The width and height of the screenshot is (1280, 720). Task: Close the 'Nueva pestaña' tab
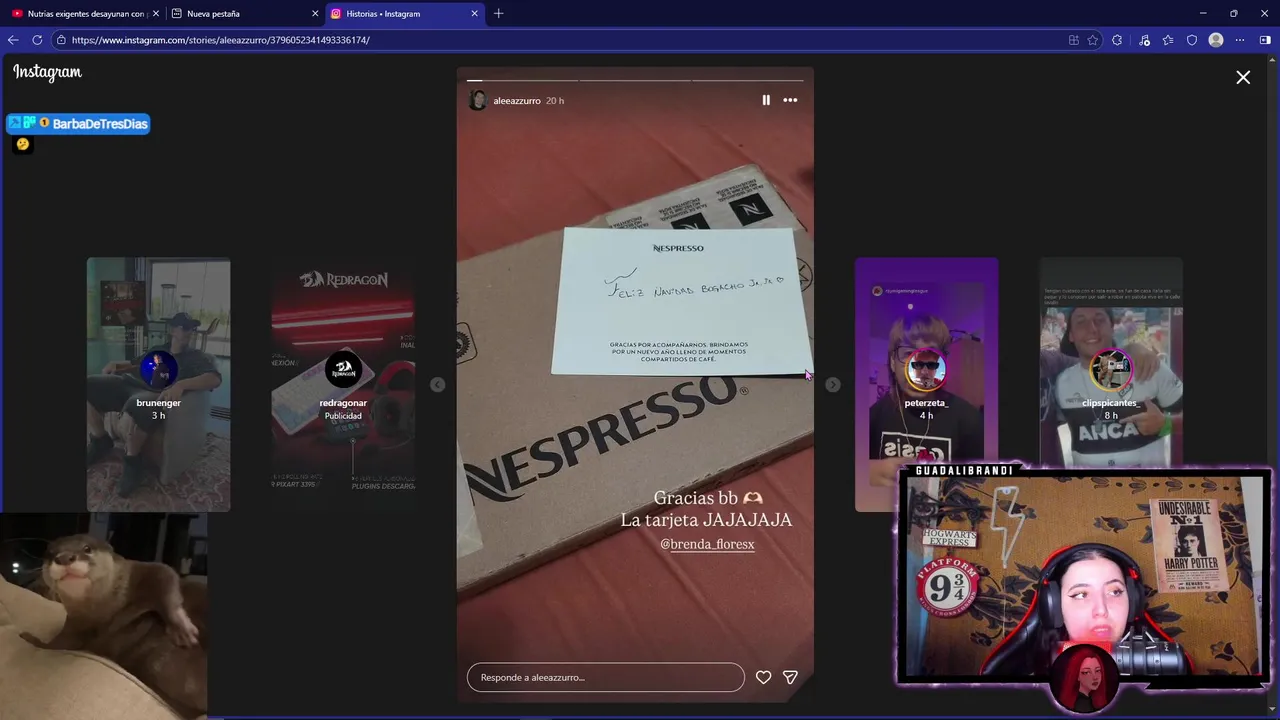pyautogui.click(x=315, y=14)
